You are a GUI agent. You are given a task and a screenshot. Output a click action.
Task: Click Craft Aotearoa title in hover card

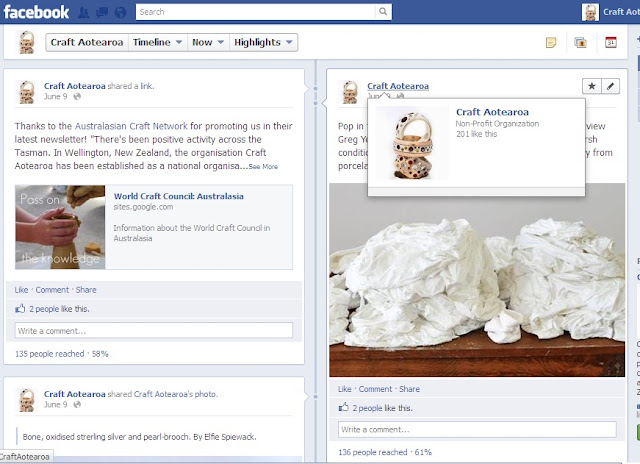coord(492,112)
